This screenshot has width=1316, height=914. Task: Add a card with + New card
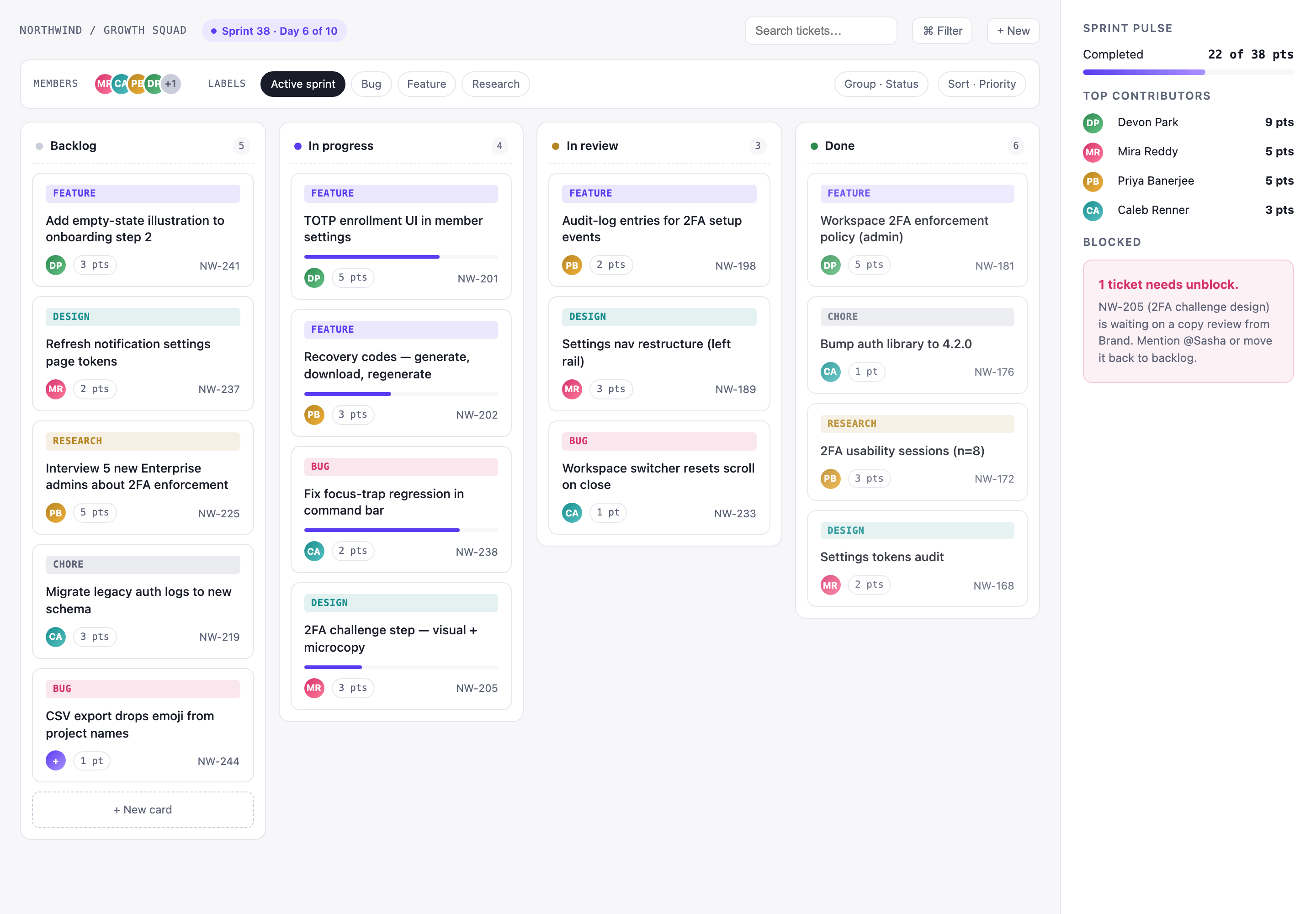(x=143, y=810)
